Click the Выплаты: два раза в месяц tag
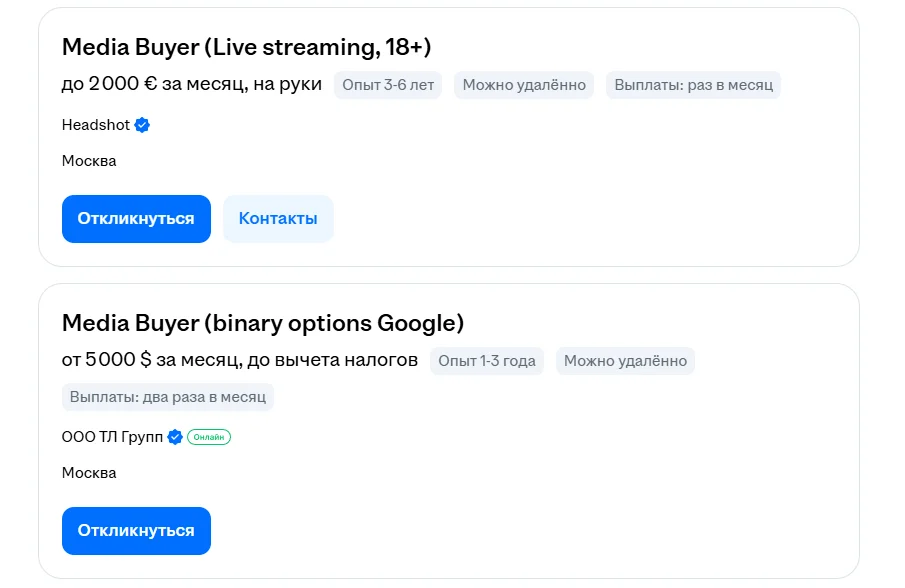 tap(168, 397)
